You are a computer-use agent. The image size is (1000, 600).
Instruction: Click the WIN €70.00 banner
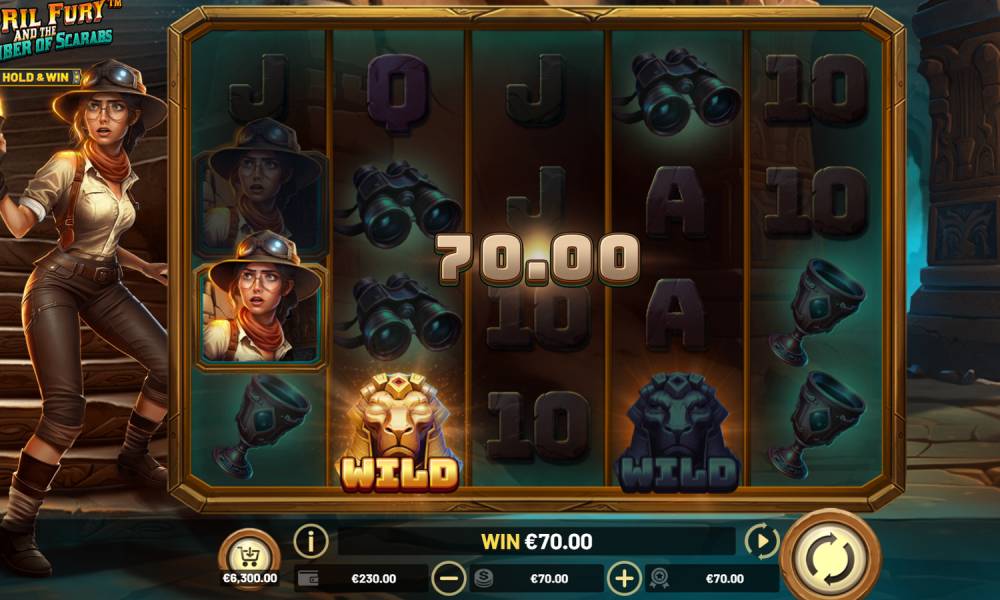pos(536,541)
